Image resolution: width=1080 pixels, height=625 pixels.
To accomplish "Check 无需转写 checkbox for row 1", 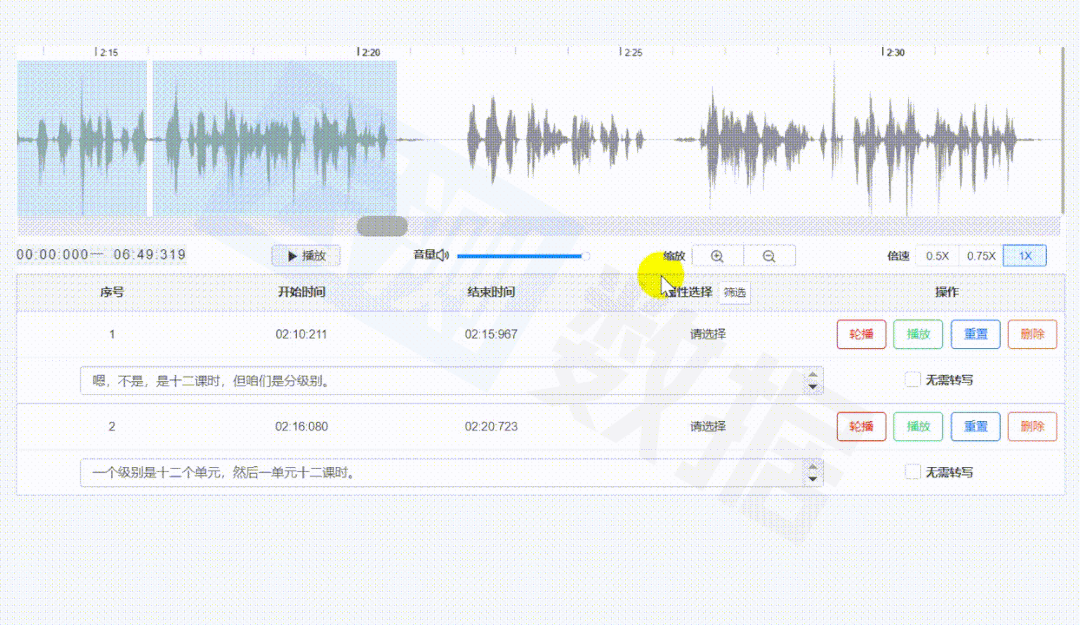I will point(913,380).
